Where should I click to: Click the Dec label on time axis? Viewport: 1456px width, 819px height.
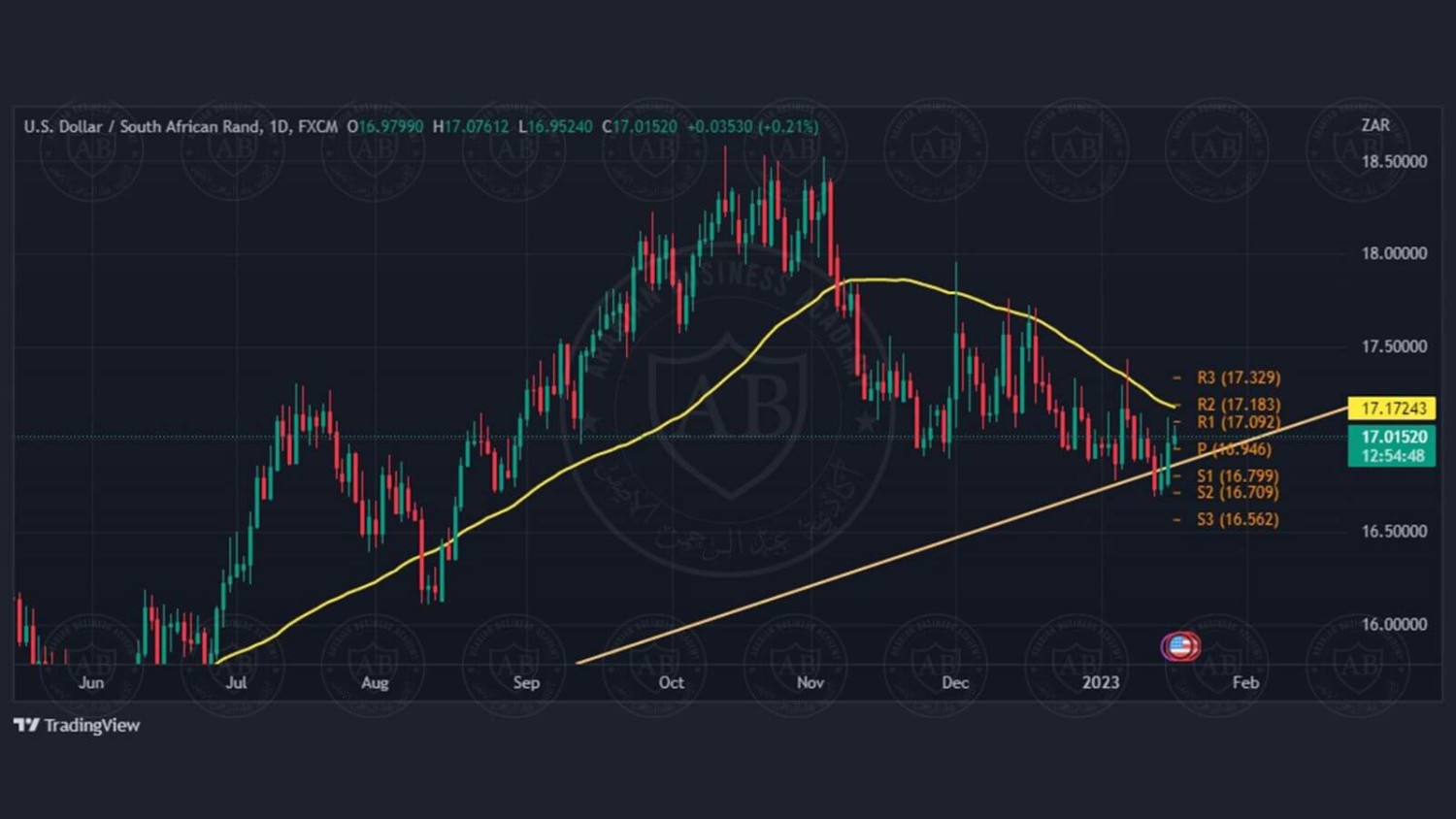coord(955,682)
